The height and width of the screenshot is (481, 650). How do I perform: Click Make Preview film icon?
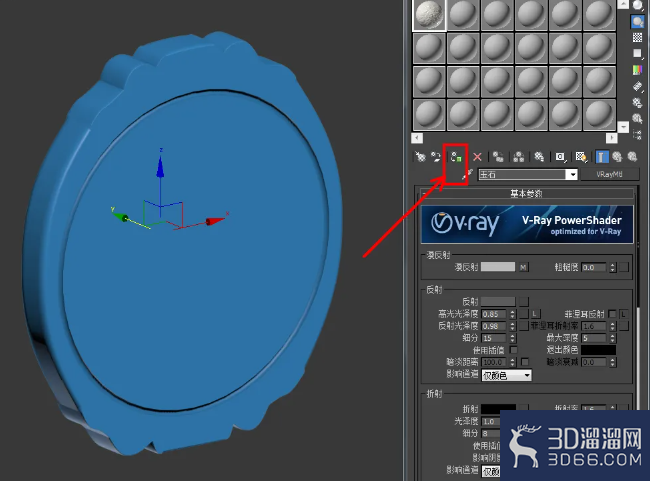click(638, 86)
